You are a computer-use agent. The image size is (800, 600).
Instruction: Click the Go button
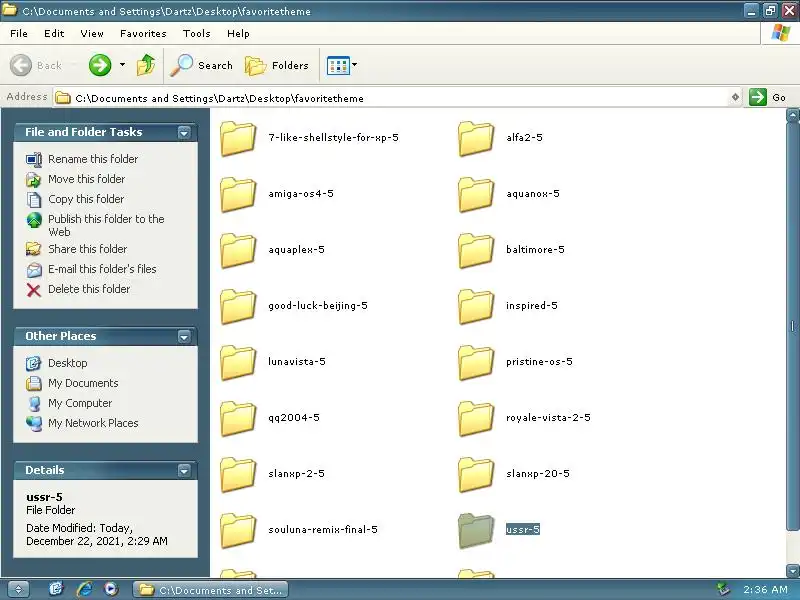coord(767,97)
